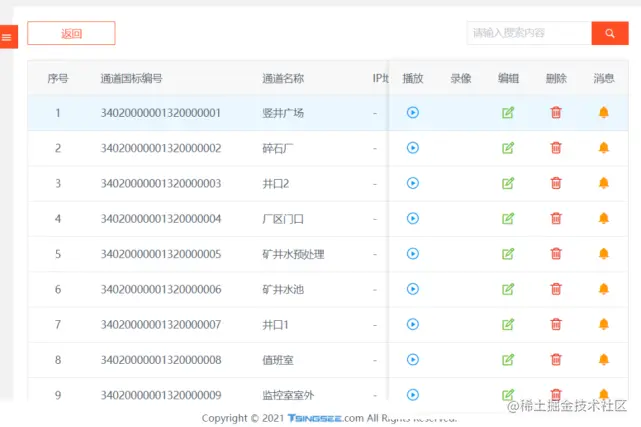
Task: Select channel ID 34020000001320000005
Action: 161,254
